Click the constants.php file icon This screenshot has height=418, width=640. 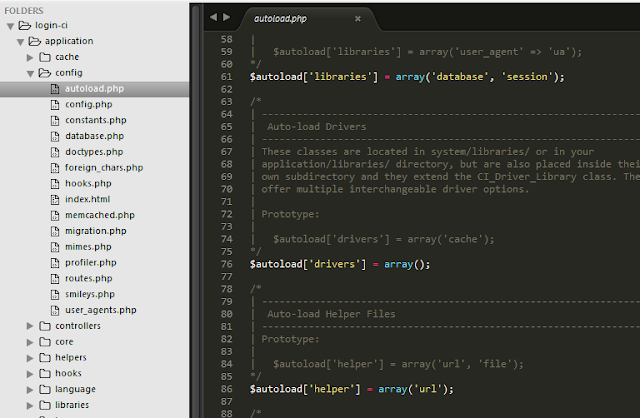[x=55, y=120]
